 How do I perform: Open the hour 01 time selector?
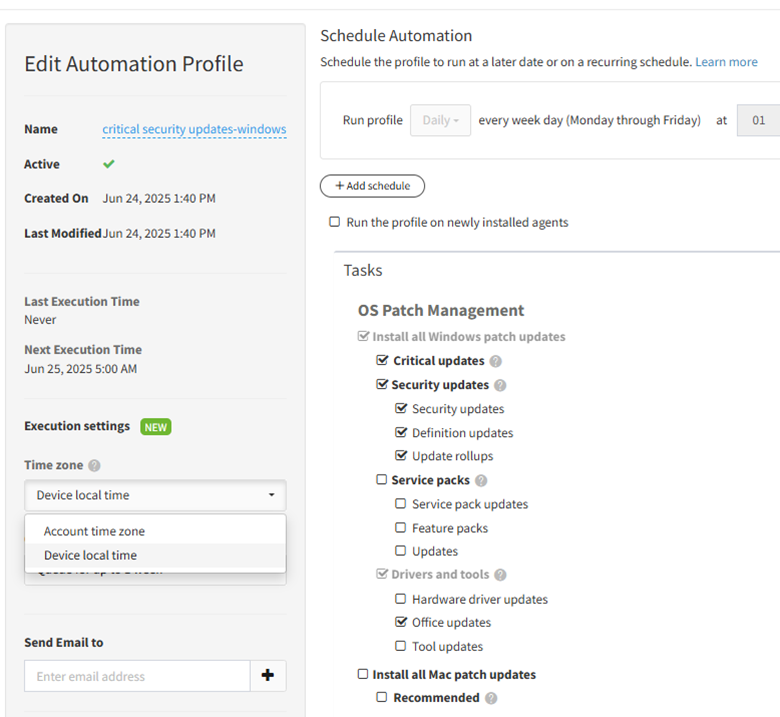pos(759,120)
